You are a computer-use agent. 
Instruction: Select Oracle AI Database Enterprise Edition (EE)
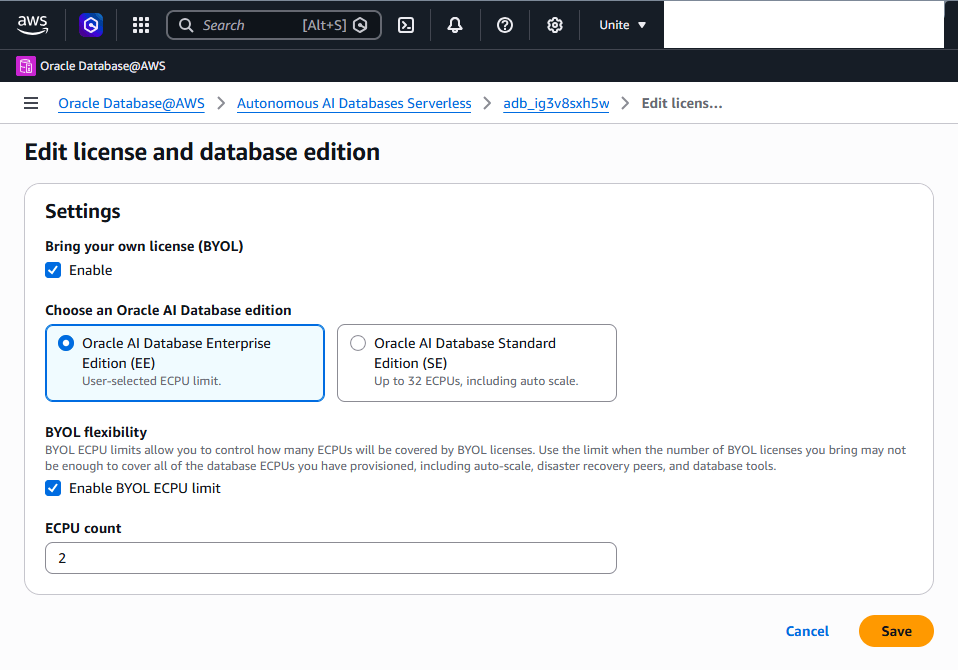point(185,363)
